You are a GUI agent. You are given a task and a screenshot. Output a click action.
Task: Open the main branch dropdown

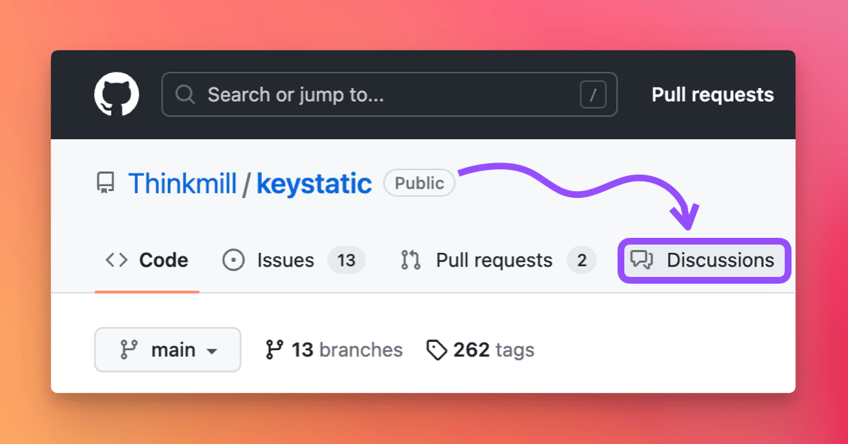pyautogui.click(x=168, y=349)
